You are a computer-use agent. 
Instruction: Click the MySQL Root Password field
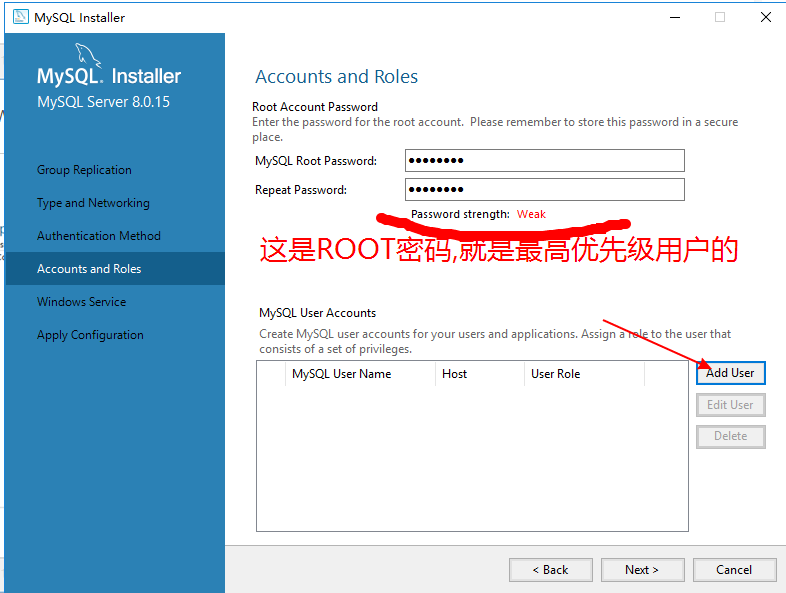pyautogui.click(x=544, y=161)
